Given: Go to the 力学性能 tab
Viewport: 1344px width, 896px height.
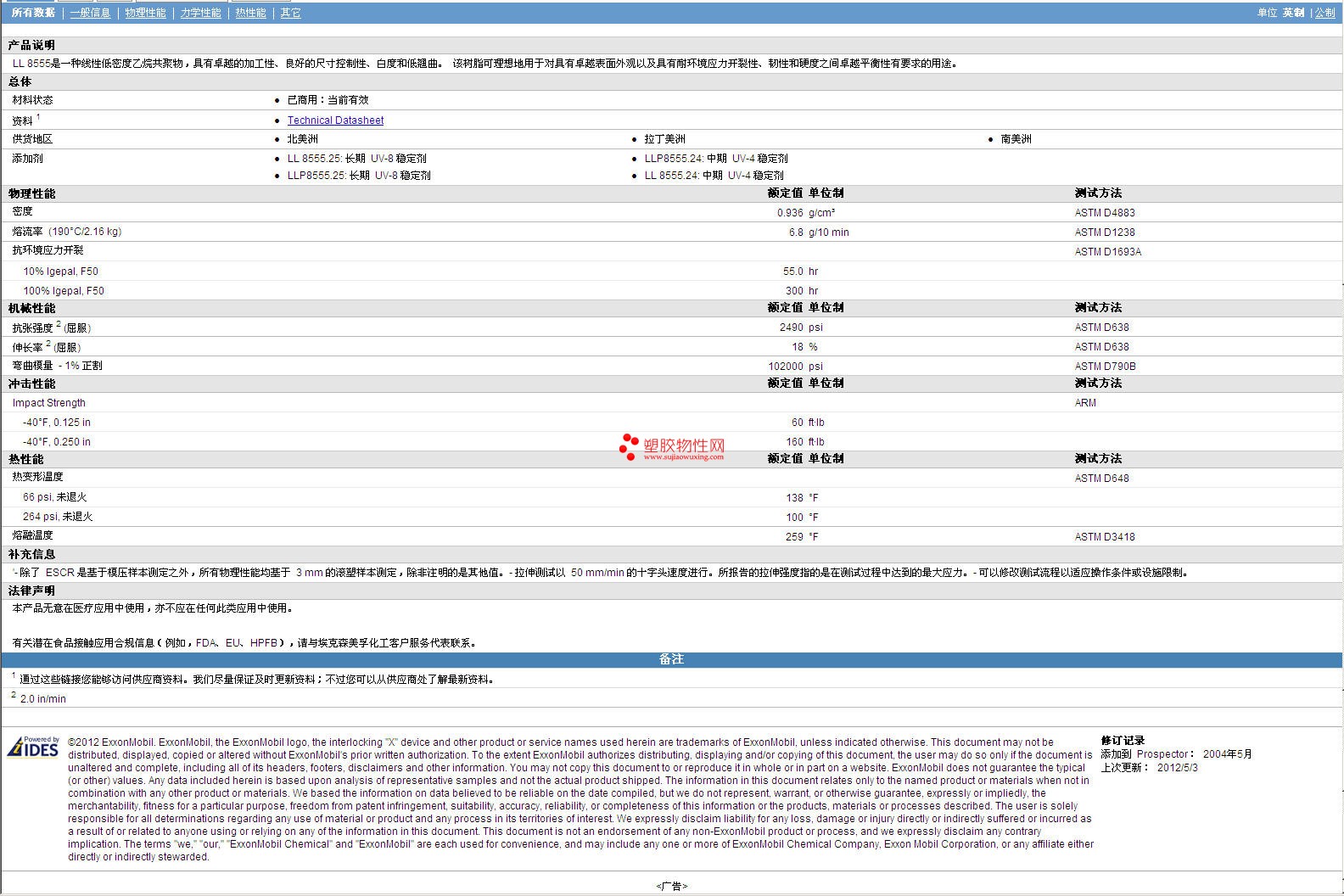Looking at the screenshot, I should (200, 13).
